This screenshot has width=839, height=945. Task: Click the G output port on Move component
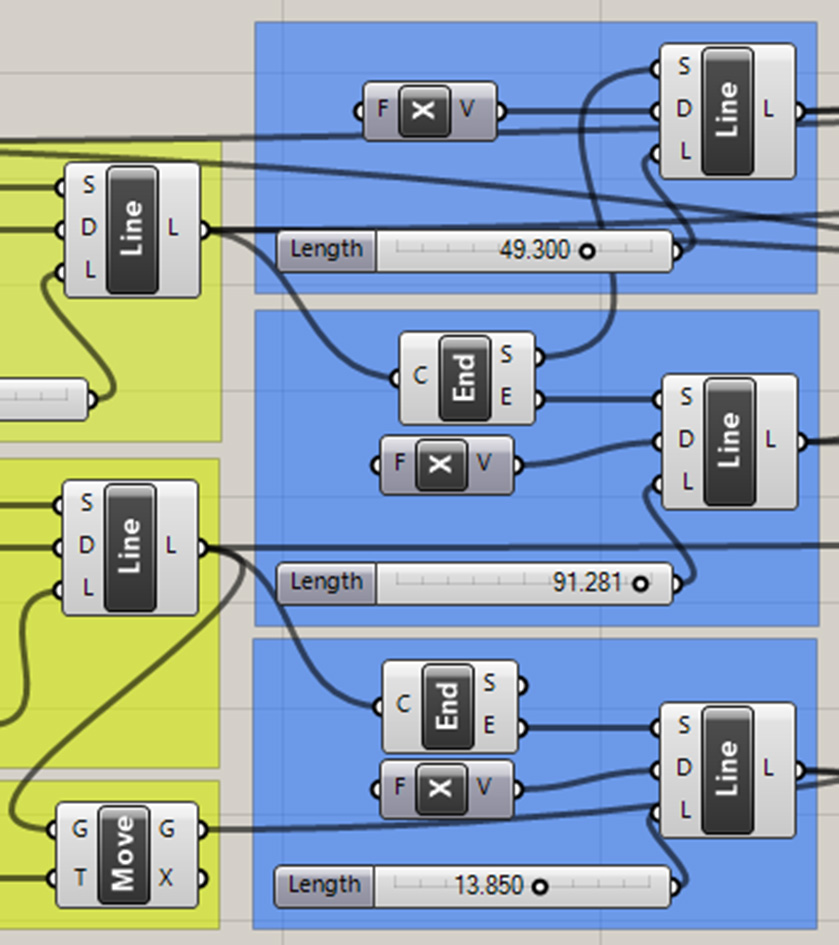[x=203, y=830]
